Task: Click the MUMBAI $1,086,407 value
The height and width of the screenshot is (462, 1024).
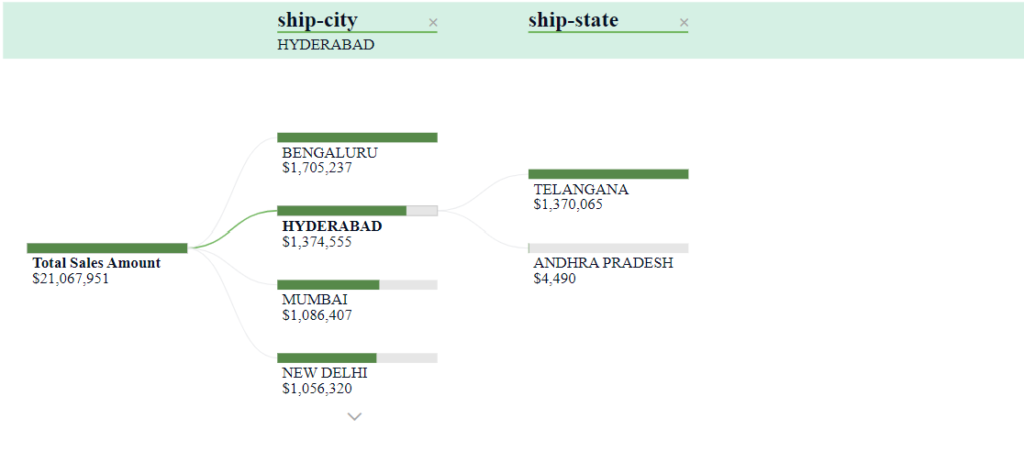Action: pyautogui.click(x=317, y=315)
